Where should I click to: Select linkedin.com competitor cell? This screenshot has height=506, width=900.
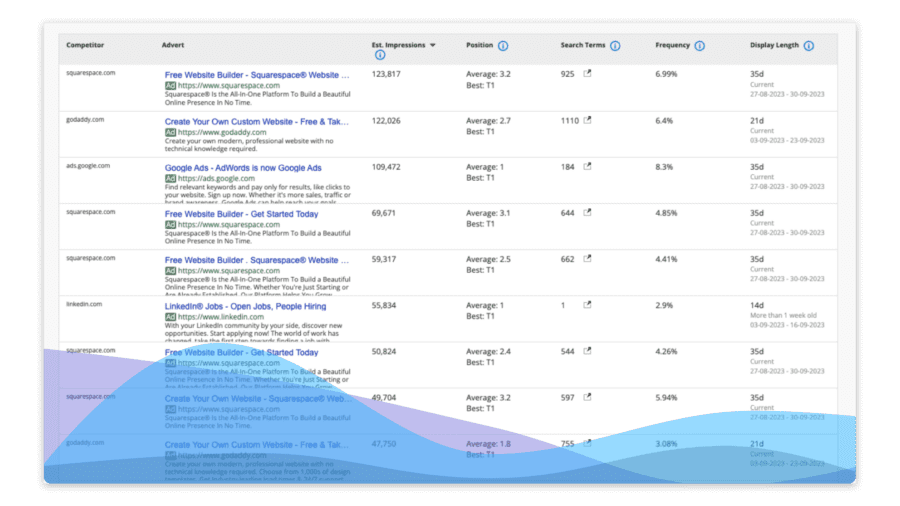pyautogui.click(x=84, y=304)
